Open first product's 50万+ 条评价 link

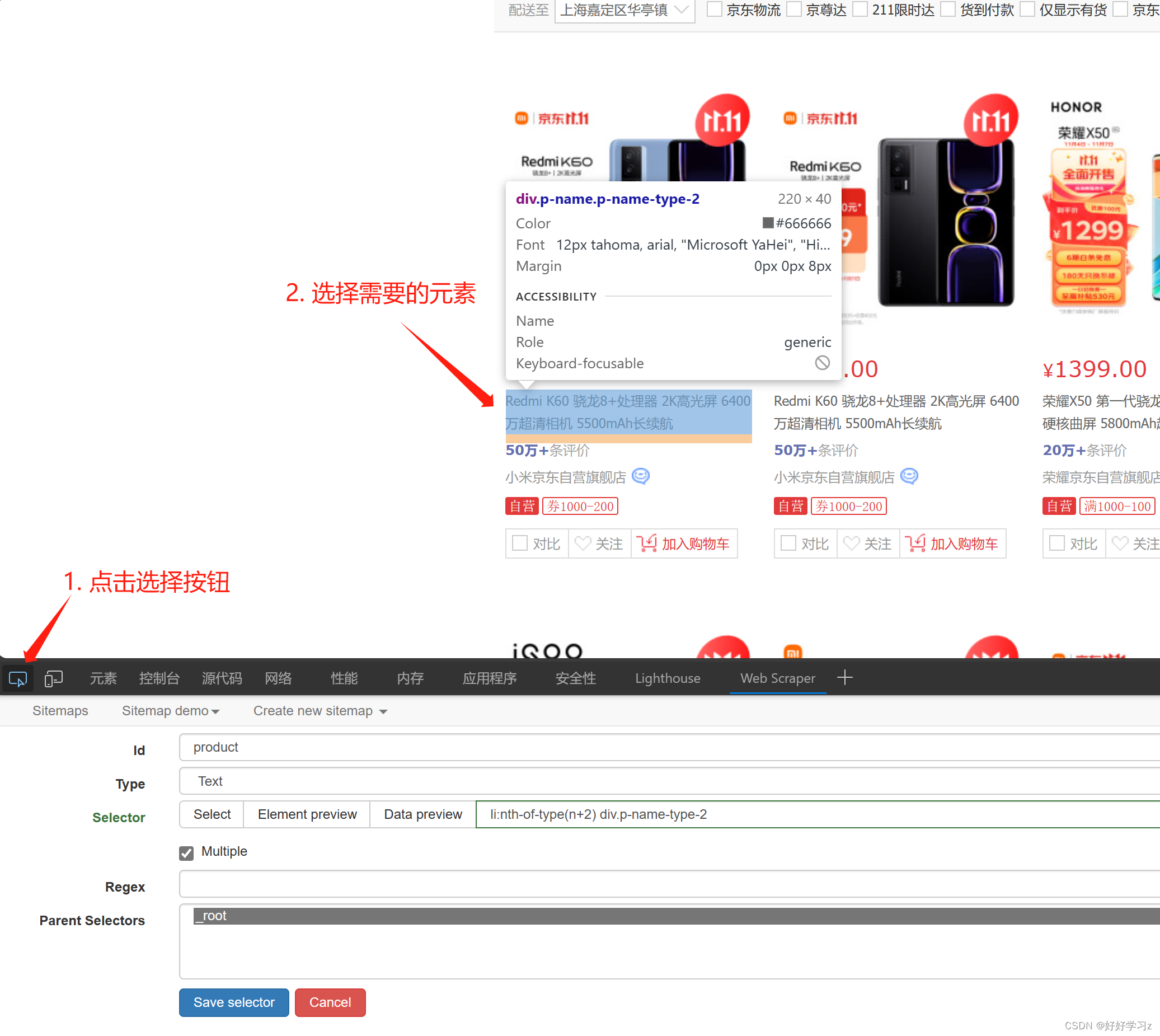pos(548,449)
